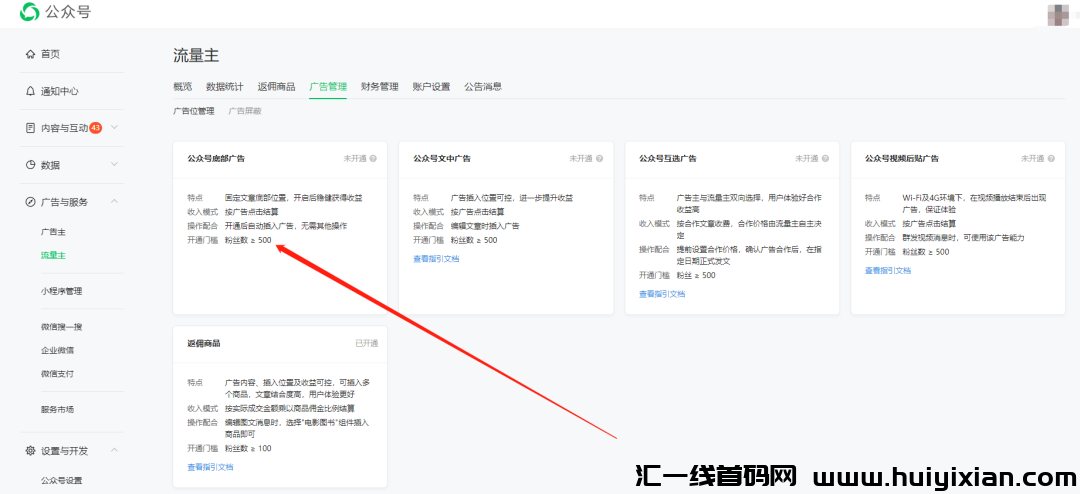Click the 数据 clock icon in sidebar

point(31,165)
